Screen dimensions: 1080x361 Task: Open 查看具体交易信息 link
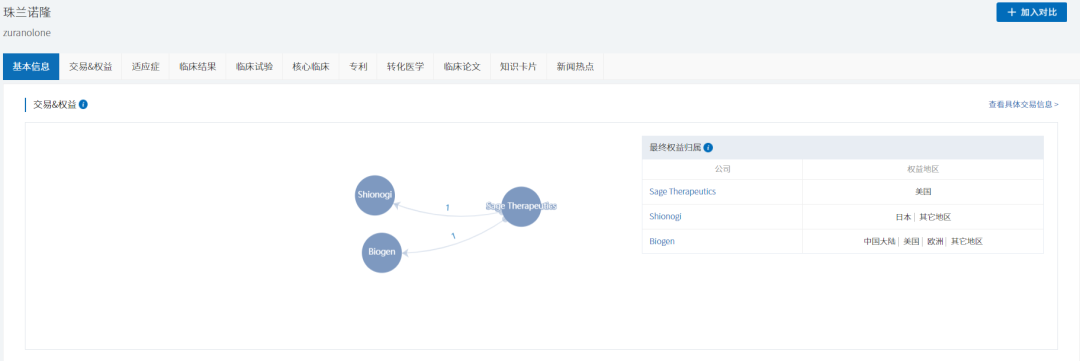[x=1023, y=105]
